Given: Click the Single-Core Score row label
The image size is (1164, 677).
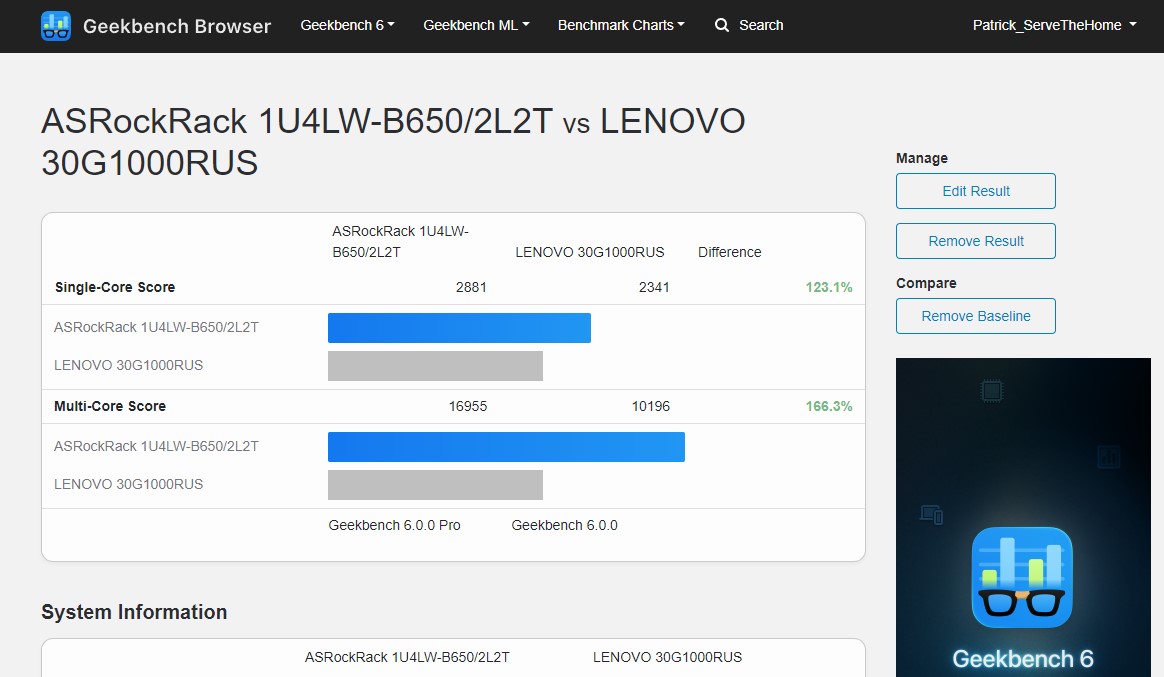Looking at the screenshot, I should click(x=115, y=287).
